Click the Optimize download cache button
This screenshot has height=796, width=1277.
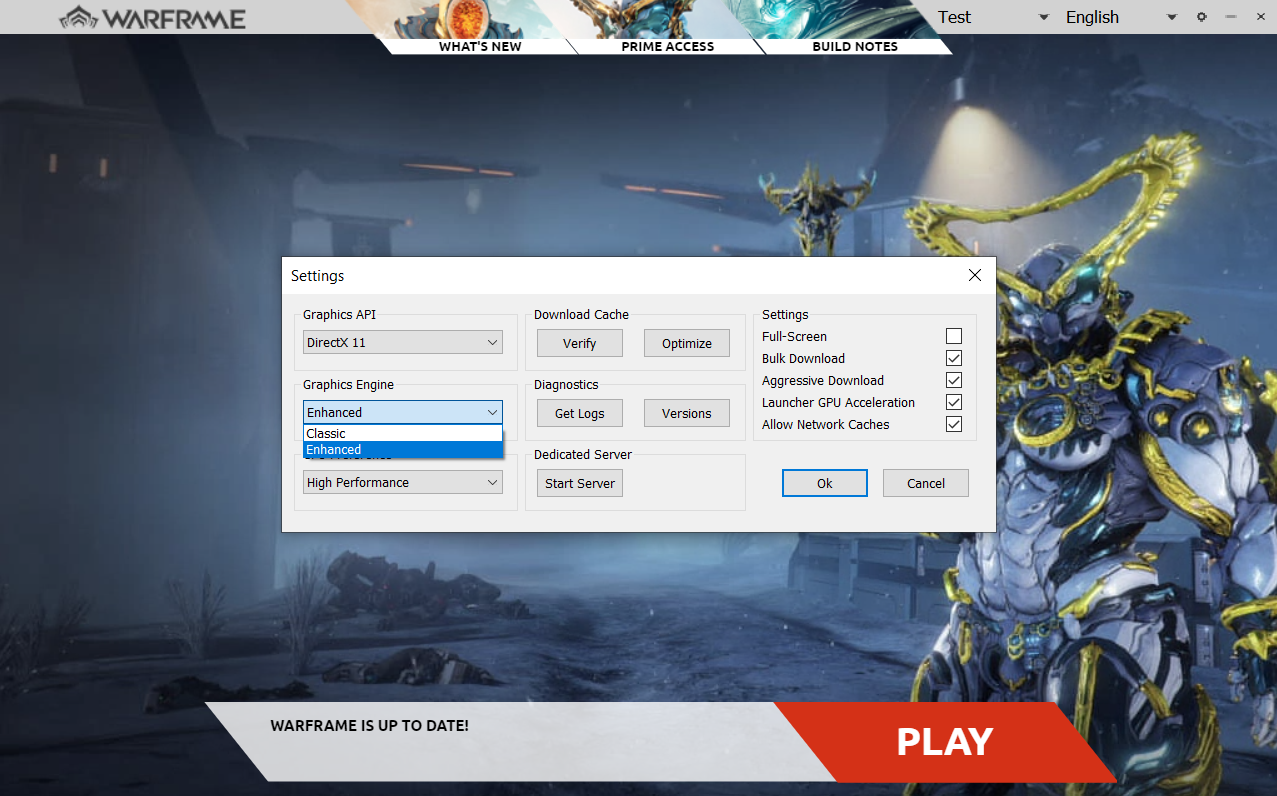point(687,343)
